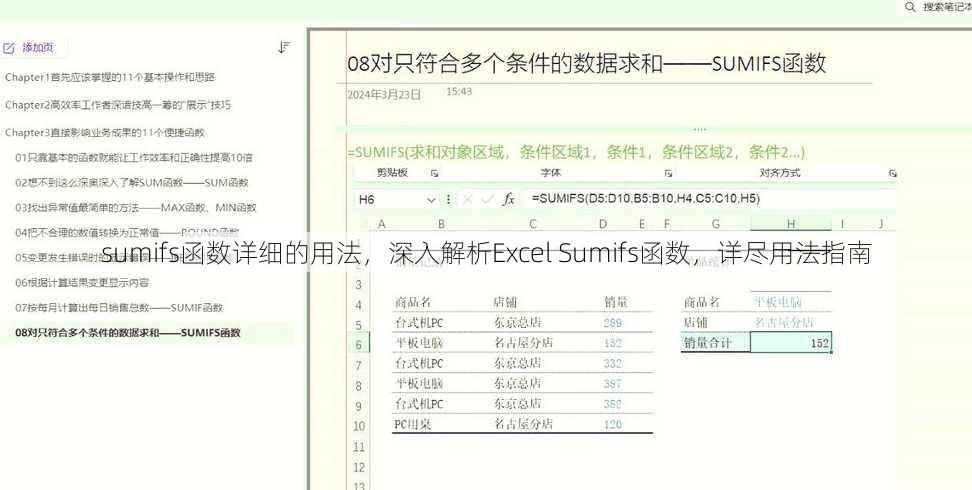Open the Name Box dropdown arrow
Screen dimensions: 972x490
tap(431, 200)
